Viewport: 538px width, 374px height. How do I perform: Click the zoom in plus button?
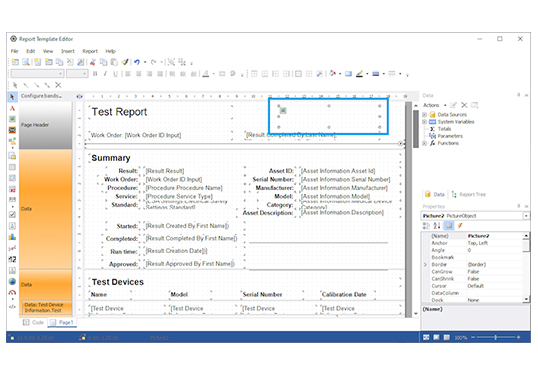pos(518,337)
